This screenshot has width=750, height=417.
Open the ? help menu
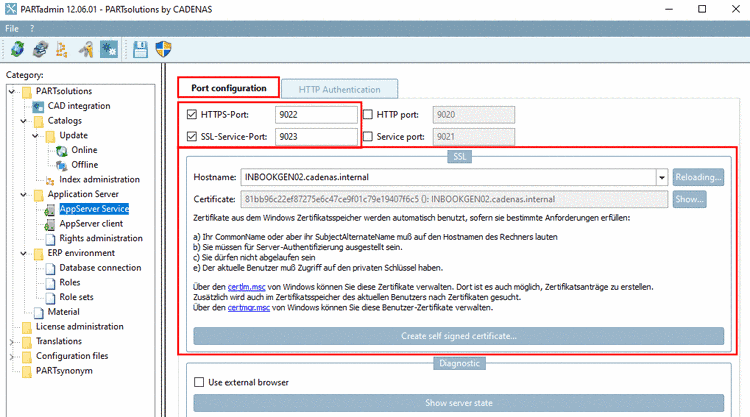pos(32,29)
